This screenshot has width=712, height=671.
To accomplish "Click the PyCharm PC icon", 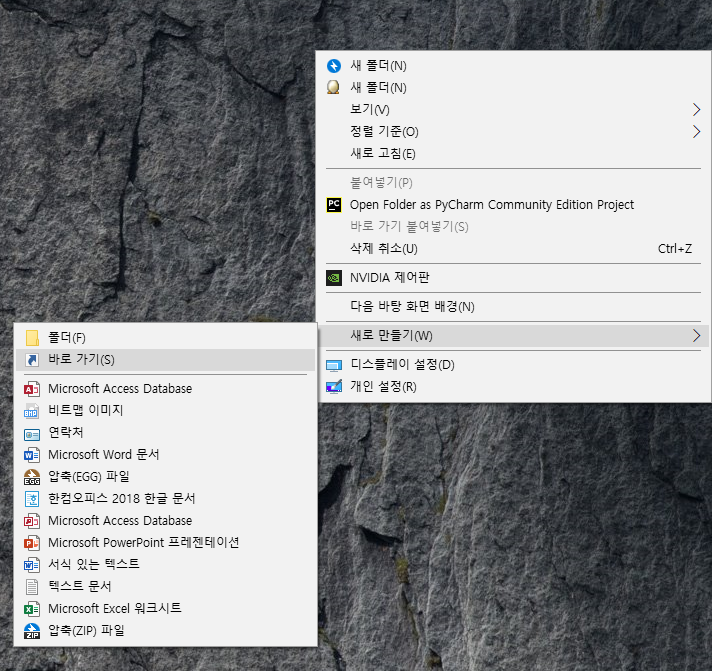I will click(334, 205).
